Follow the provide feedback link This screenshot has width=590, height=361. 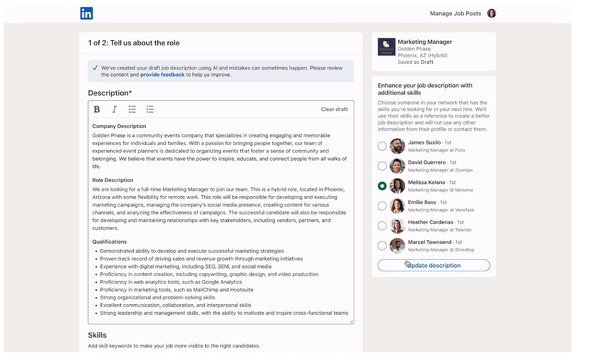coord(162,75)
